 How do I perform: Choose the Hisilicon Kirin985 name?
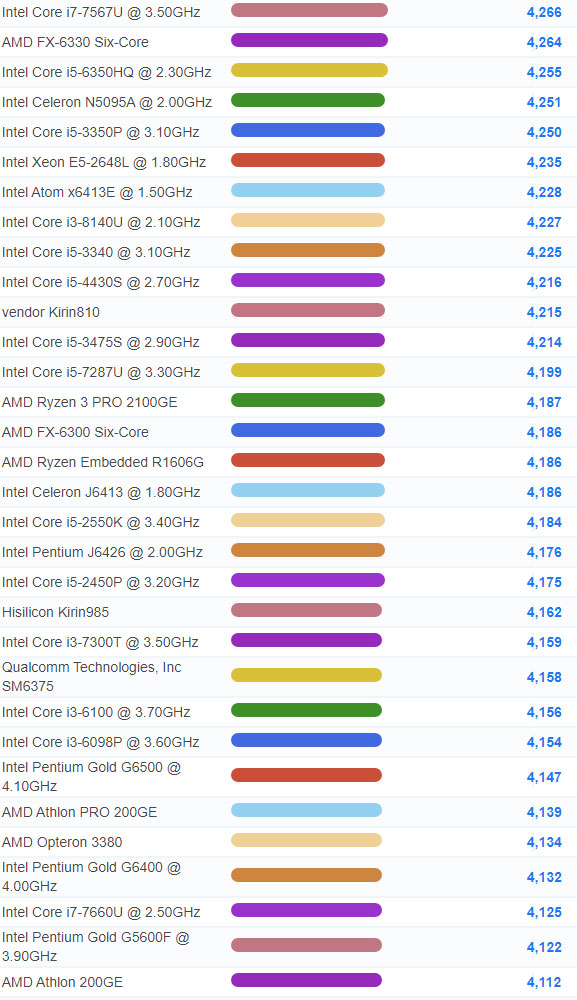[55, 612]
